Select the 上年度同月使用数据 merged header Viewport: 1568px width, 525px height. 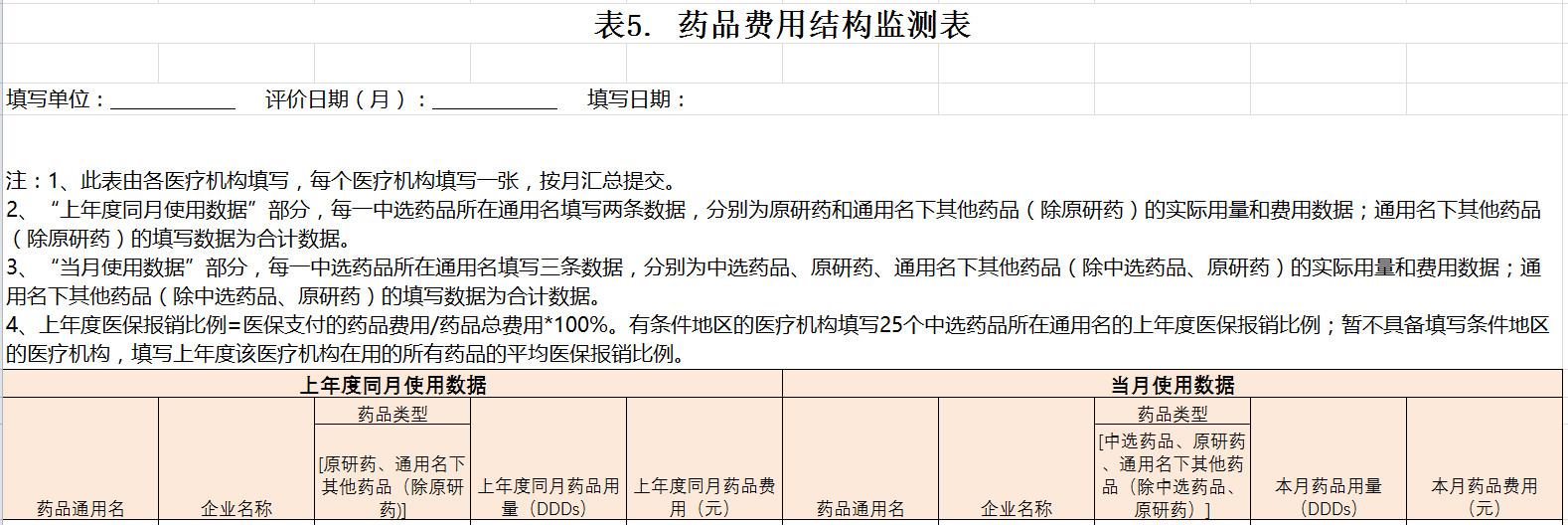coord(392,385)
